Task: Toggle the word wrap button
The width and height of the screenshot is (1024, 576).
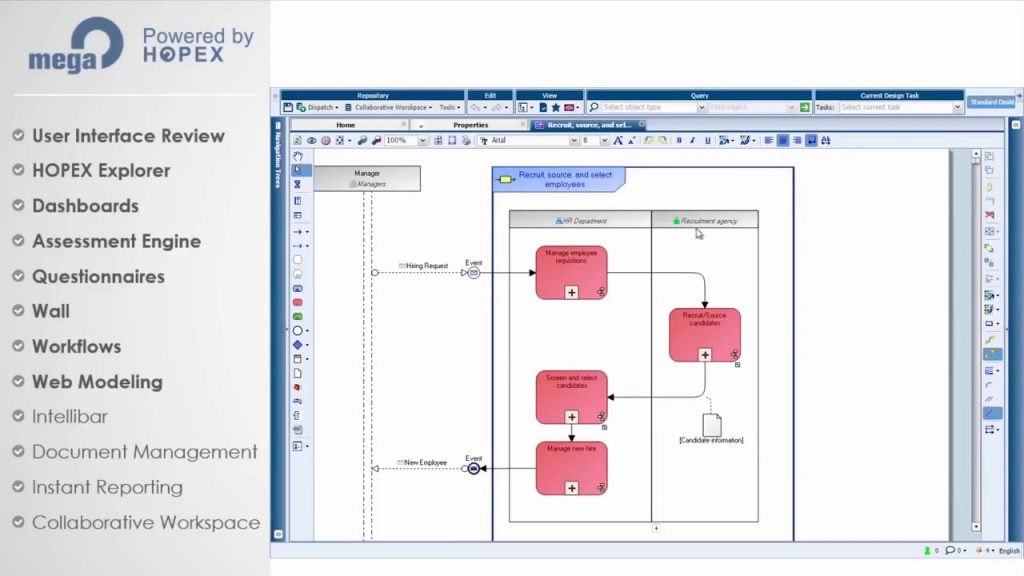Action: (811, 140)
